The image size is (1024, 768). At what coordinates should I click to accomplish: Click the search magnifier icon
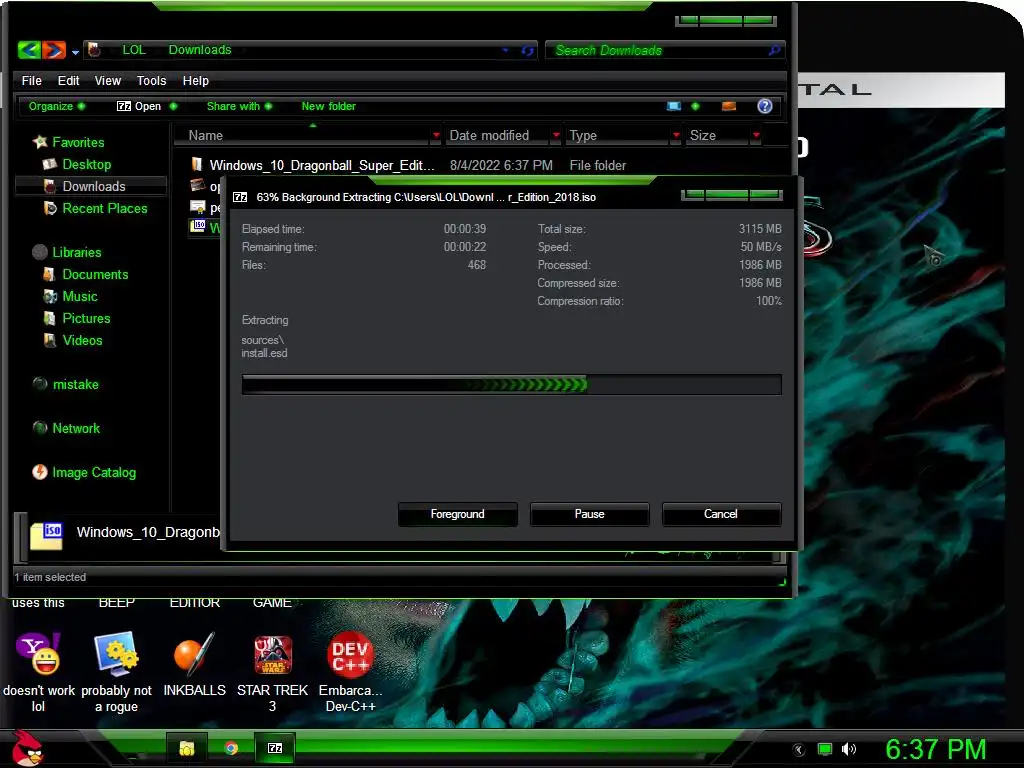coord(775,50)
